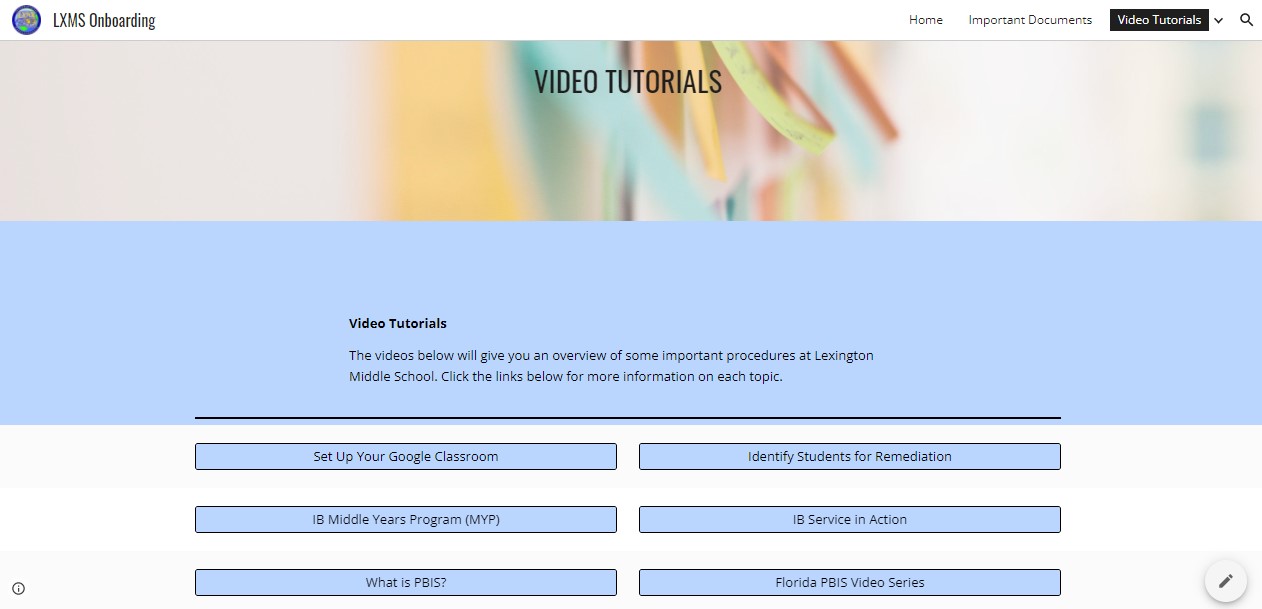Image resolution: width=1262 pixels, height=609 pixels.
Task: Expand the Video Tutorials submenu chevron
Action: (x=1218, y=21)
